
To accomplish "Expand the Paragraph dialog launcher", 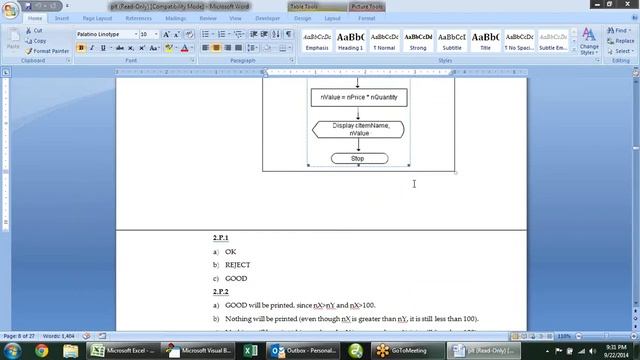I will (292, 60).
